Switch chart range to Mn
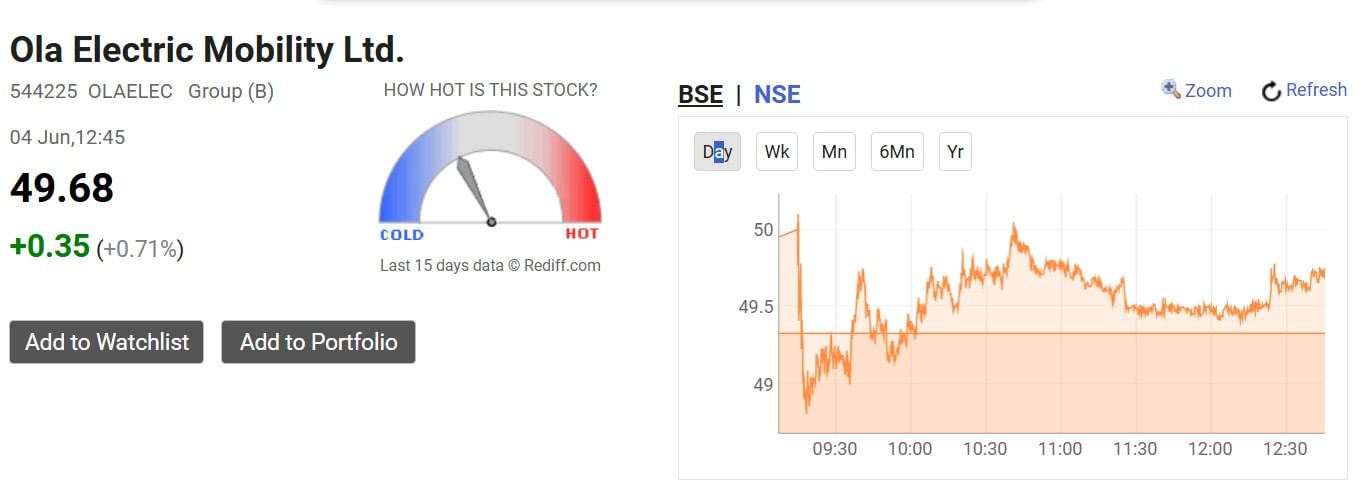The image size is (1365, 501). pyautogui.click(x=834, y=152)
